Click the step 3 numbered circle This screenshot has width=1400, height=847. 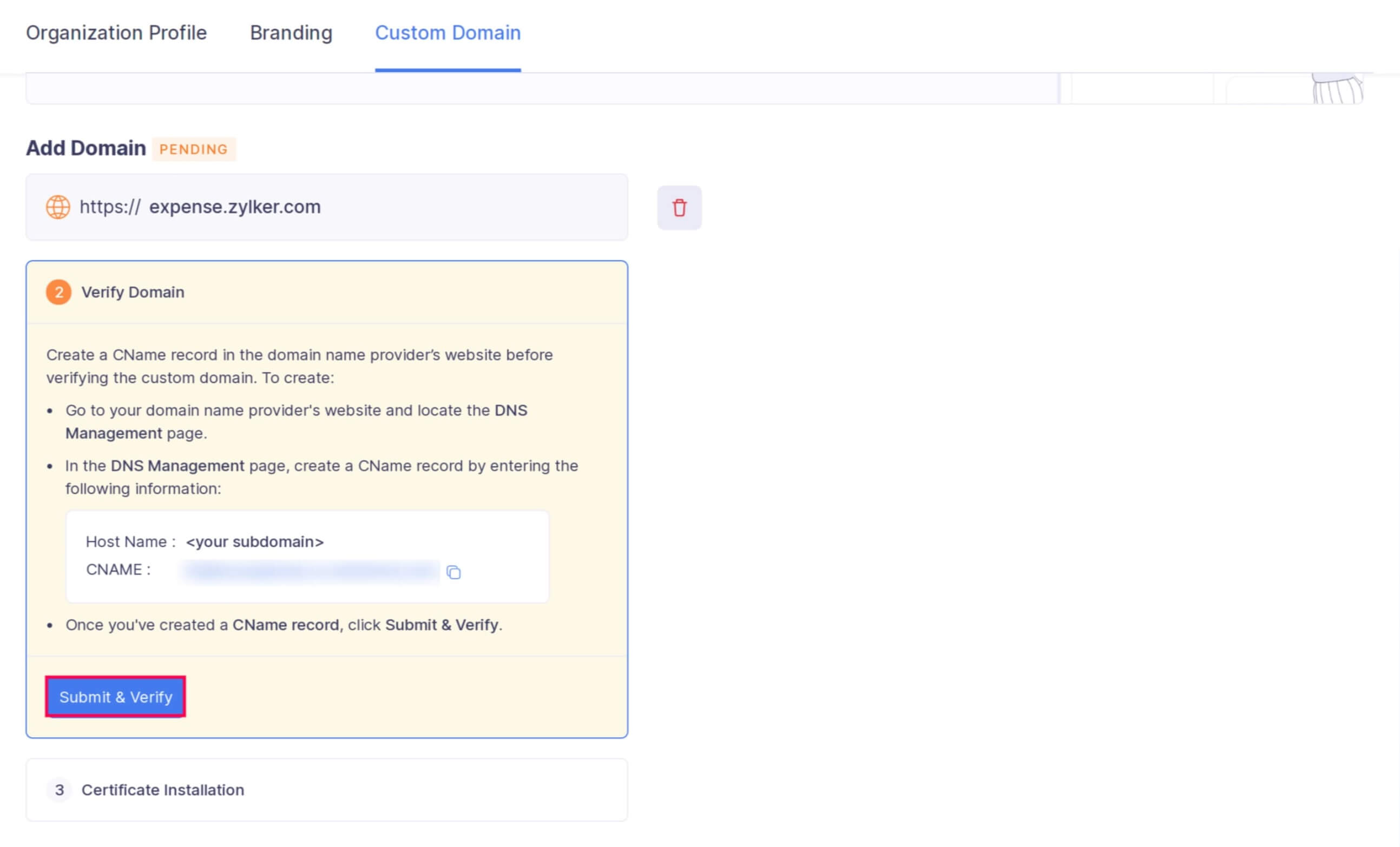(59, 790)
